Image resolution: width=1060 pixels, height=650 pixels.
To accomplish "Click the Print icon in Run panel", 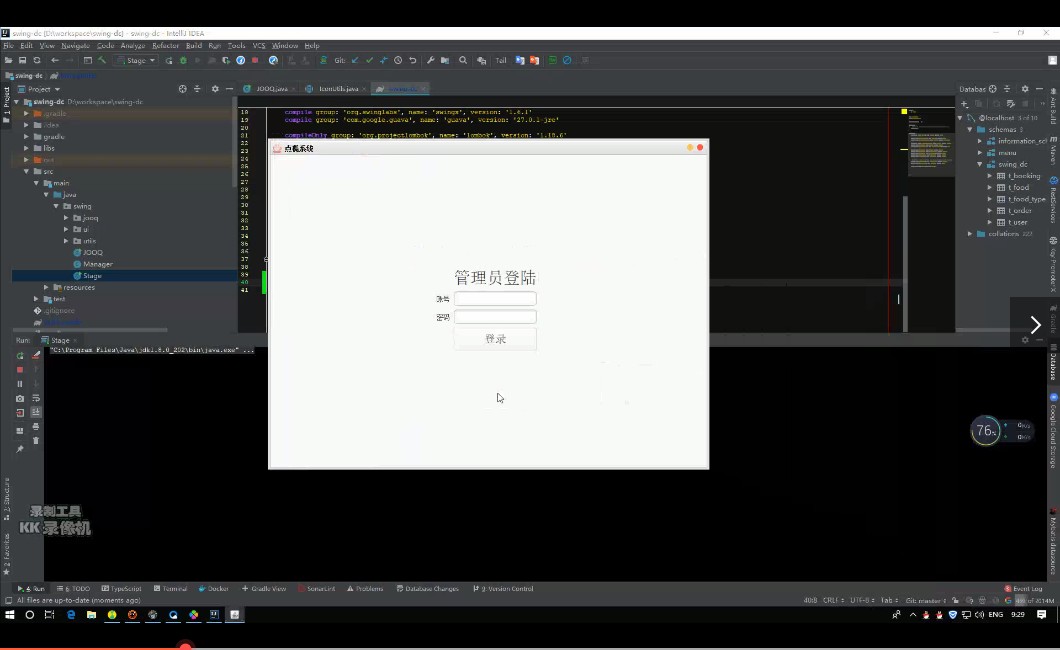I will [36, 426].
